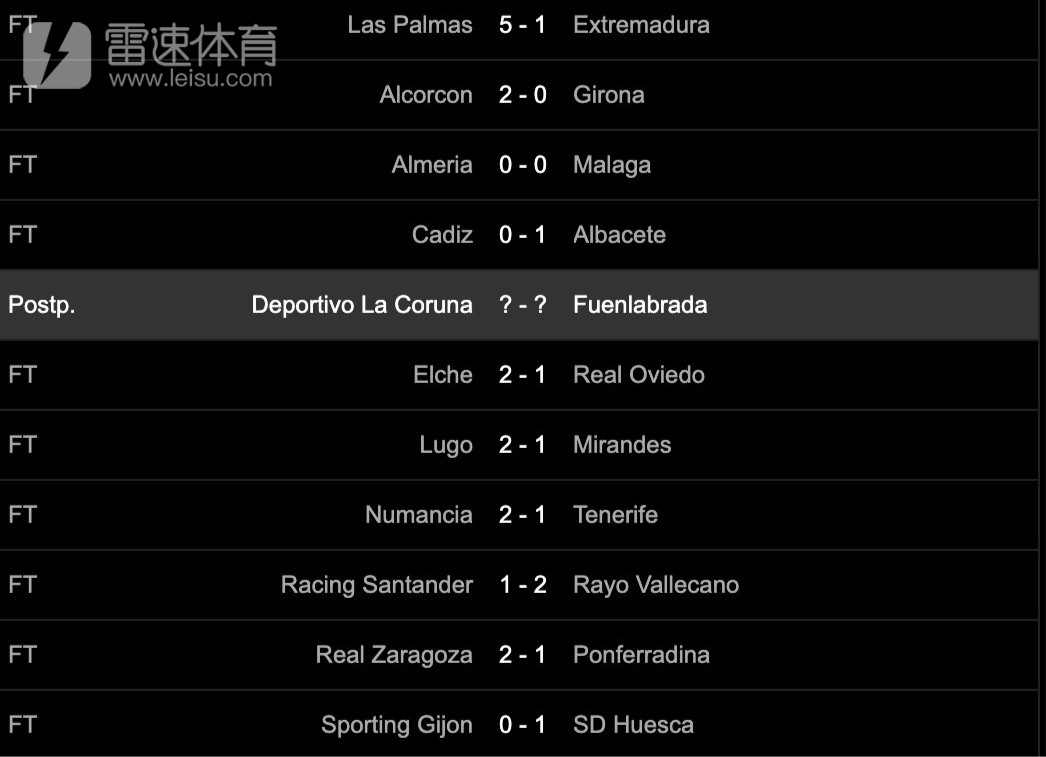This screenshot has height=757, width=1046.
Task: Select the Real Oviedo team name
Action: 638,375
